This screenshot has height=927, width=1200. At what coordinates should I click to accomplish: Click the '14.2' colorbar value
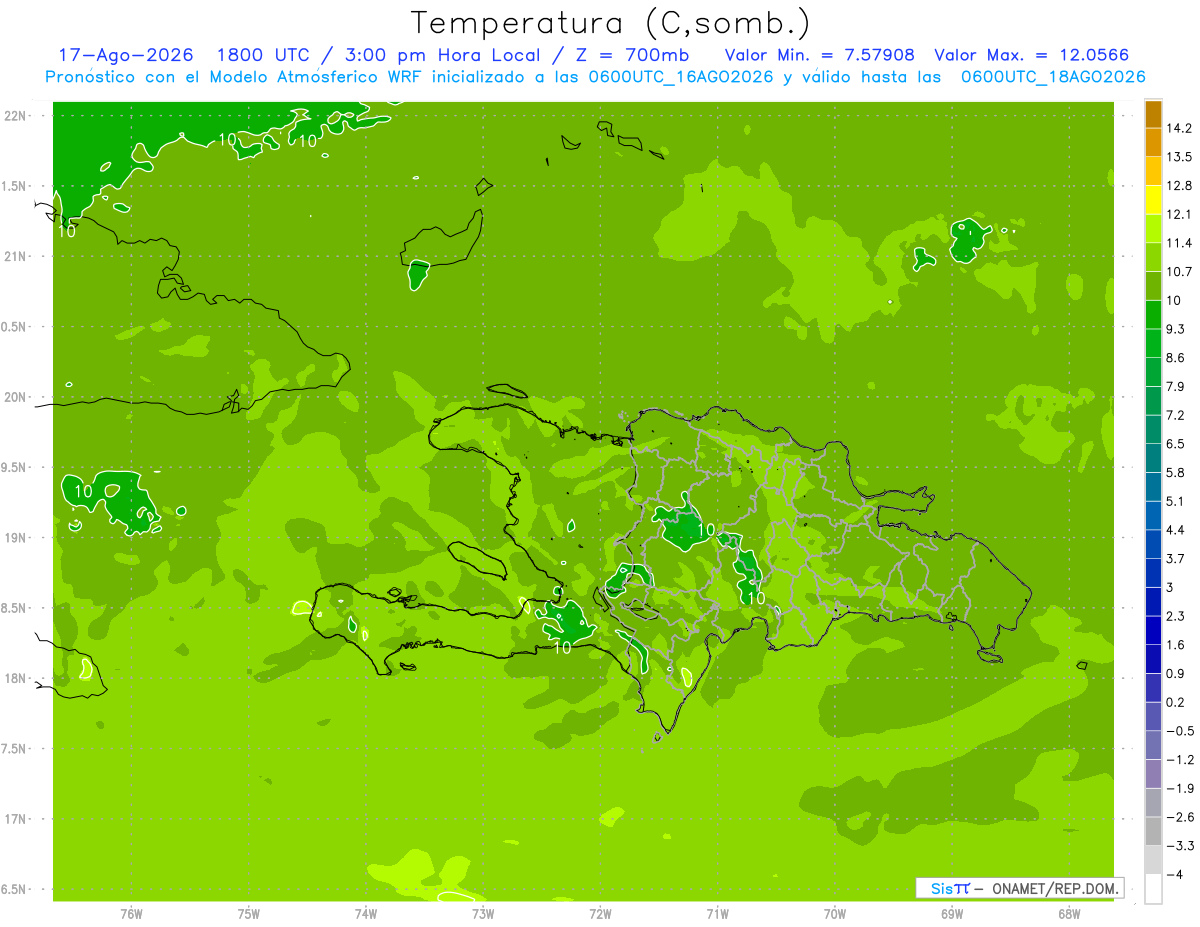[x=1180, y=128]
